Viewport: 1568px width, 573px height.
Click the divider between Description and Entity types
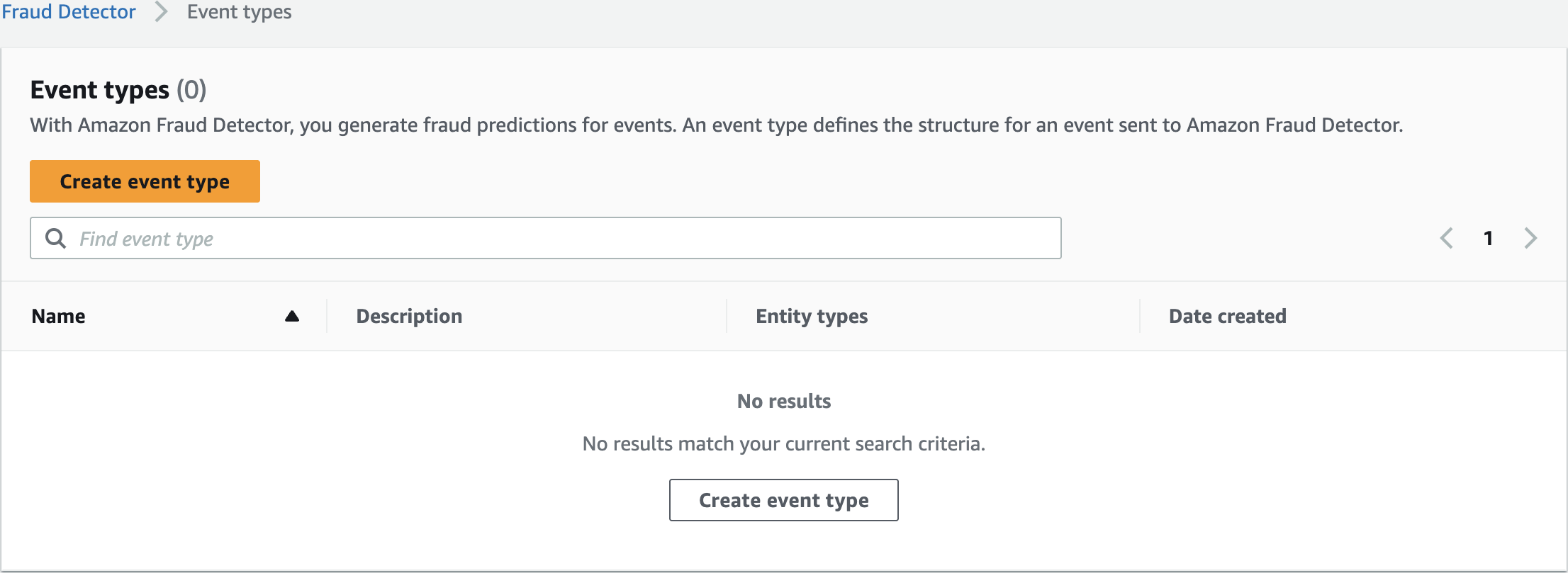point(727,316)
